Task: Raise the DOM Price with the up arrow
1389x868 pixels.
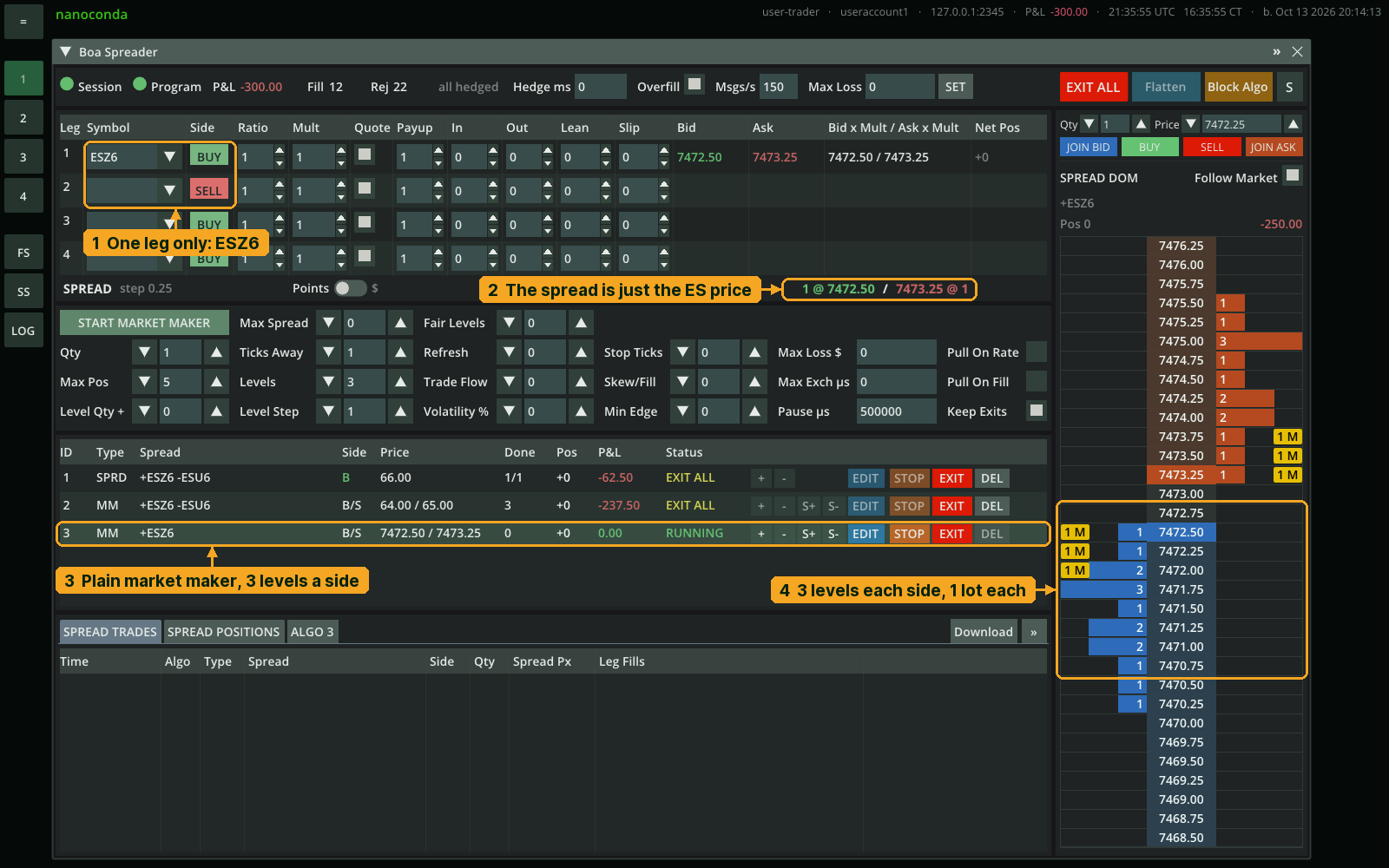Action: coord(1294,124)
